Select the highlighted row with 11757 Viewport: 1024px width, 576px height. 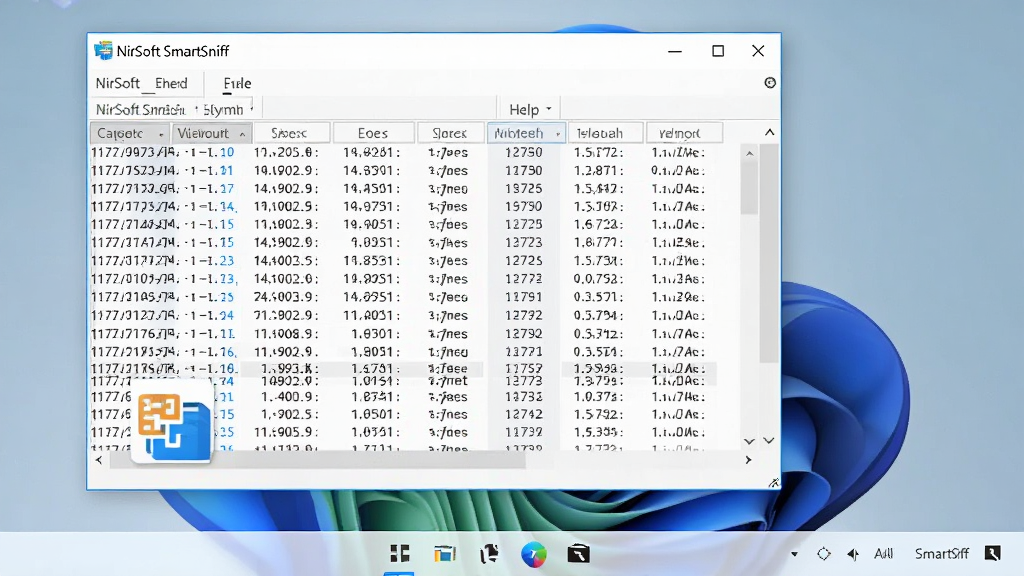point(404,369)
